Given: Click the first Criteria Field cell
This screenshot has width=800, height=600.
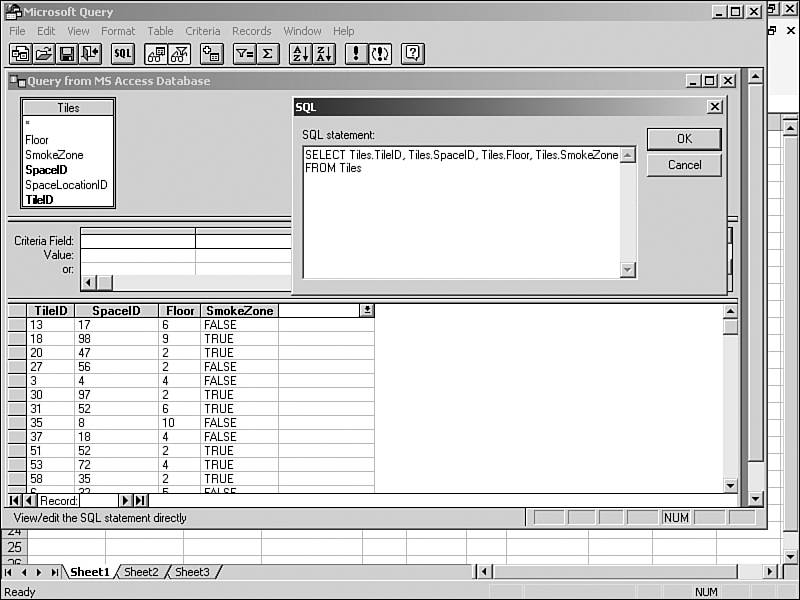Looking at the screenshot, I should coord(138,241).
